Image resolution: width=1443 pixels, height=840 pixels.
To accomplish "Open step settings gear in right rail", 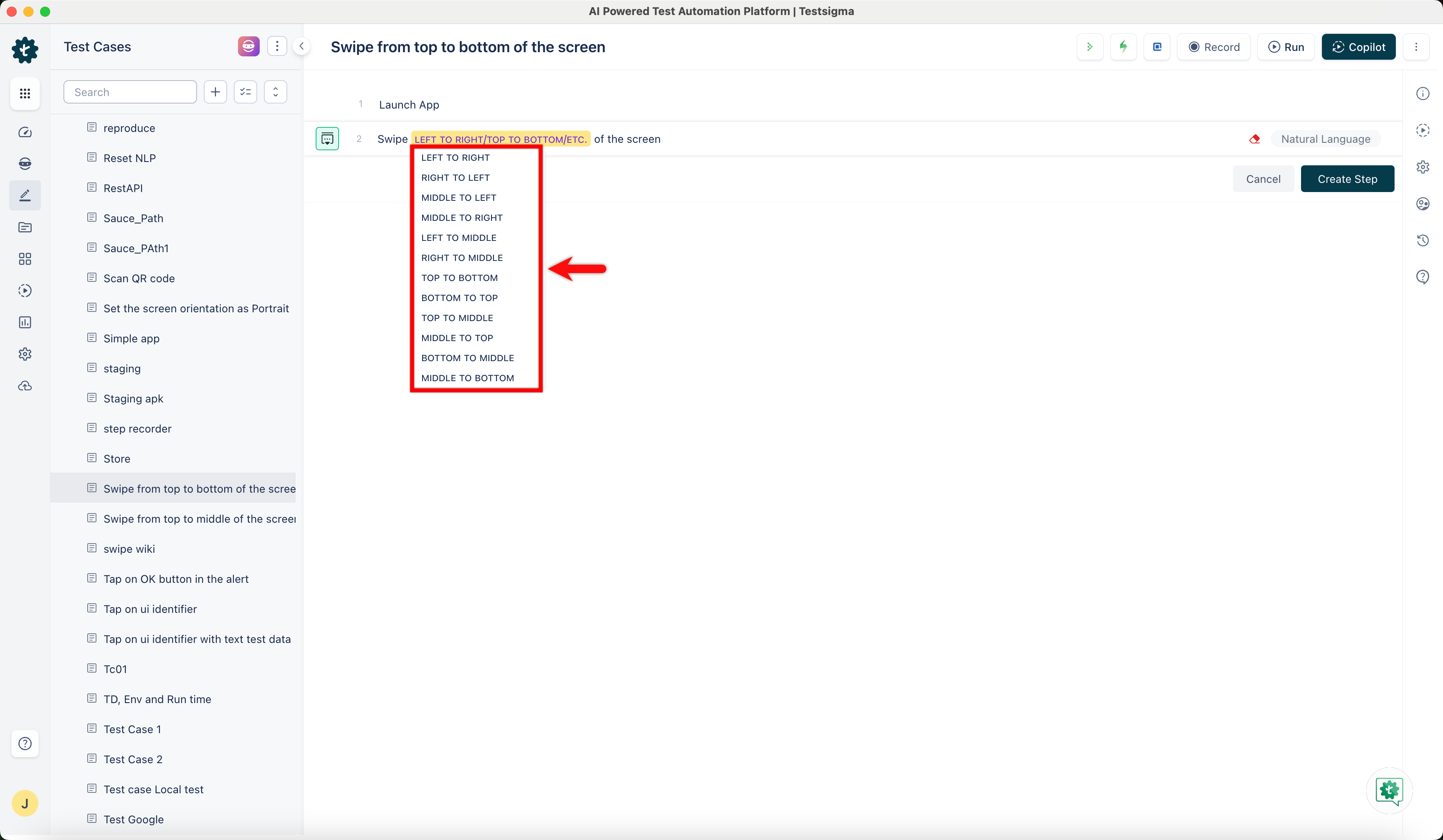I will coord(1423,167).
